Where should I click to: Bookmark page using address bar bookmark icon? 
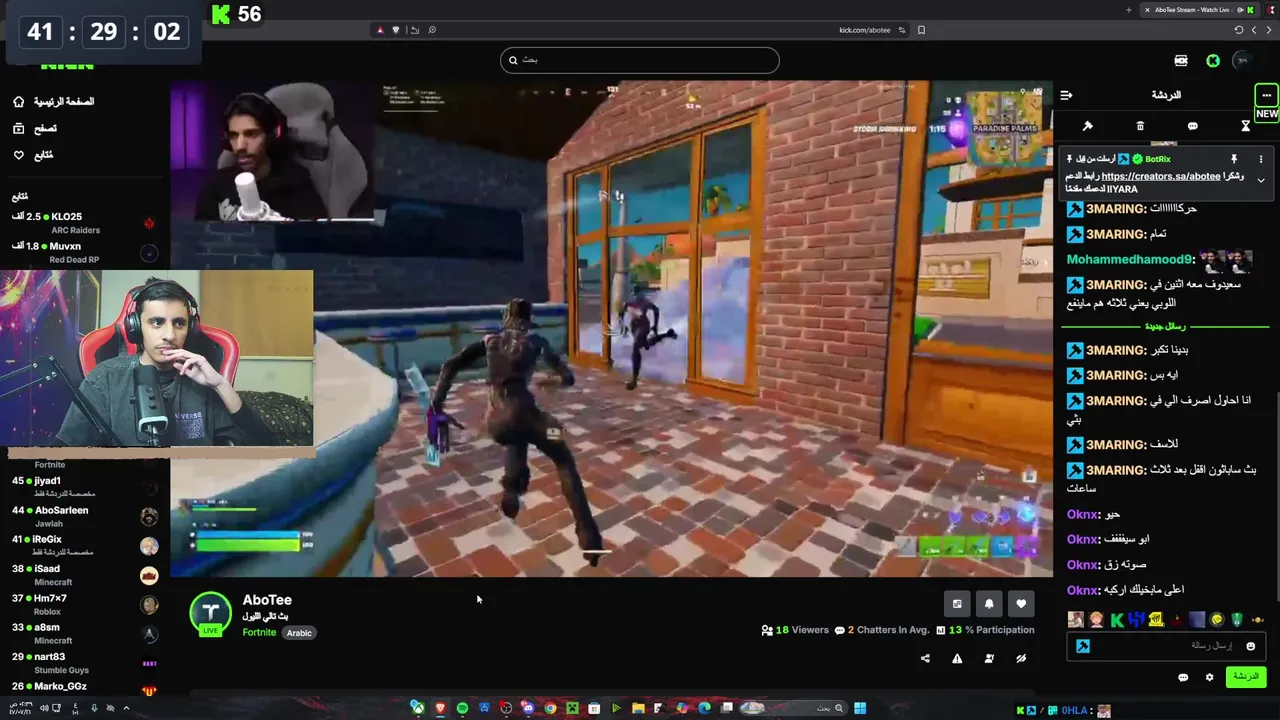pos(921,30)
